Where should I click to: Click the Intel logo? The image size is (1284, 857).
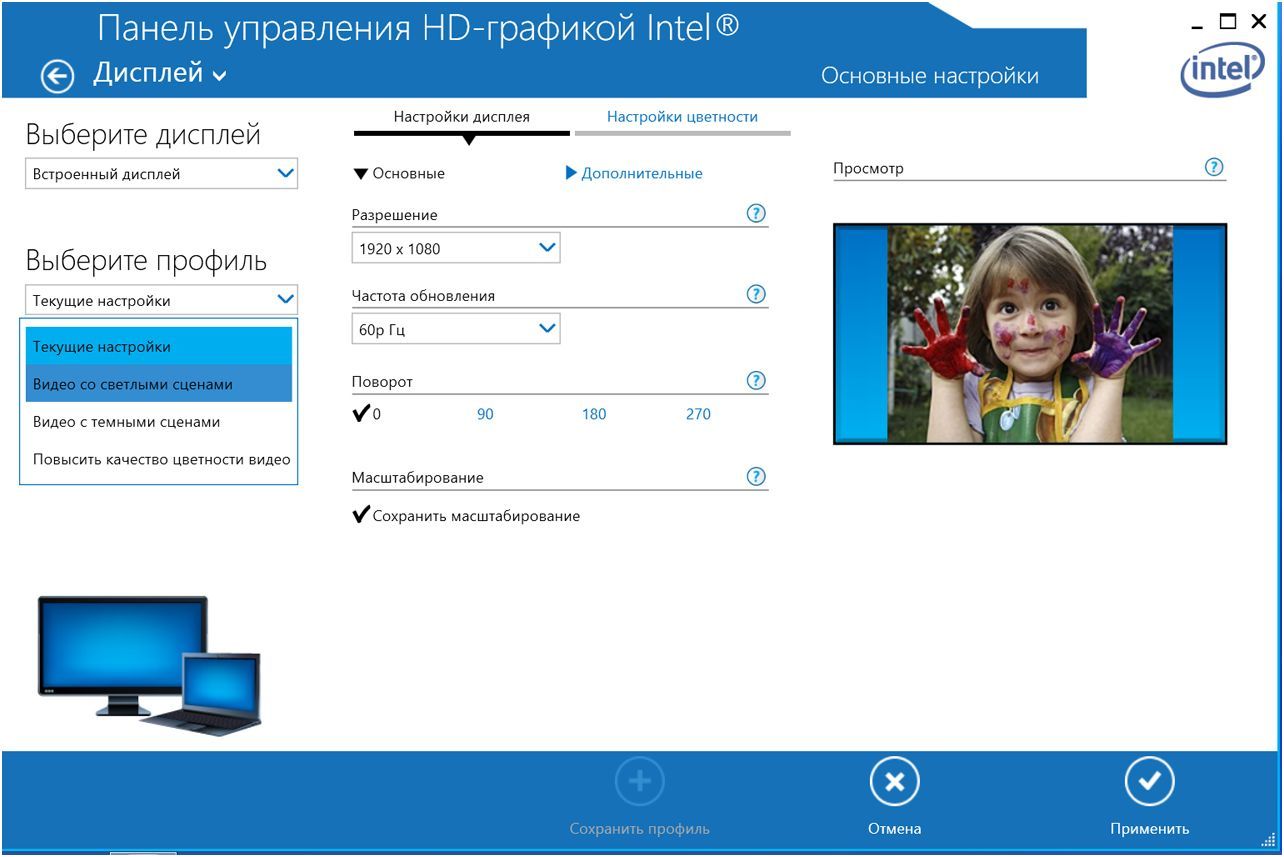[x=1221, y=71]
